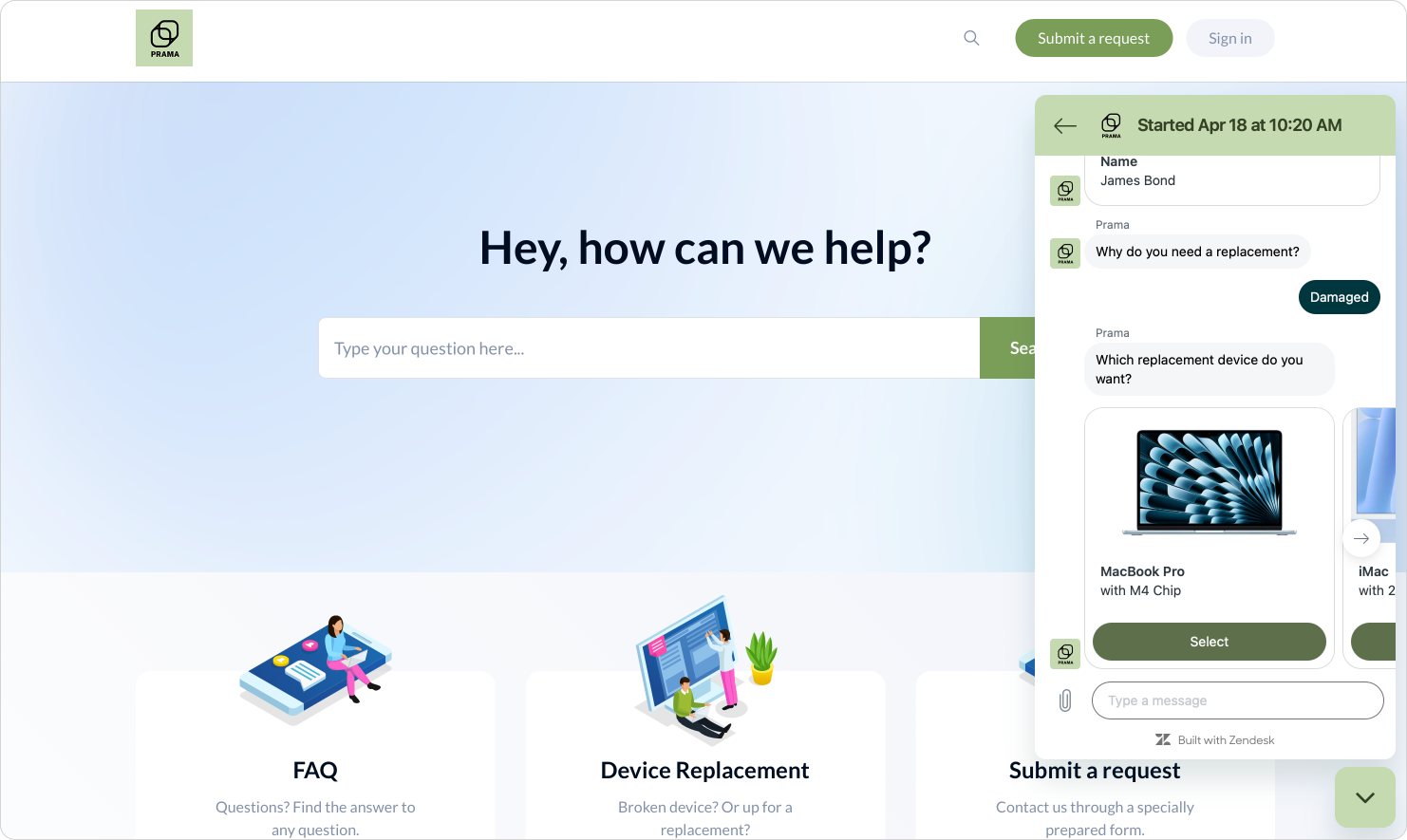
Task: Click the MacBook Pro product image
Action: pos(1210,483)
